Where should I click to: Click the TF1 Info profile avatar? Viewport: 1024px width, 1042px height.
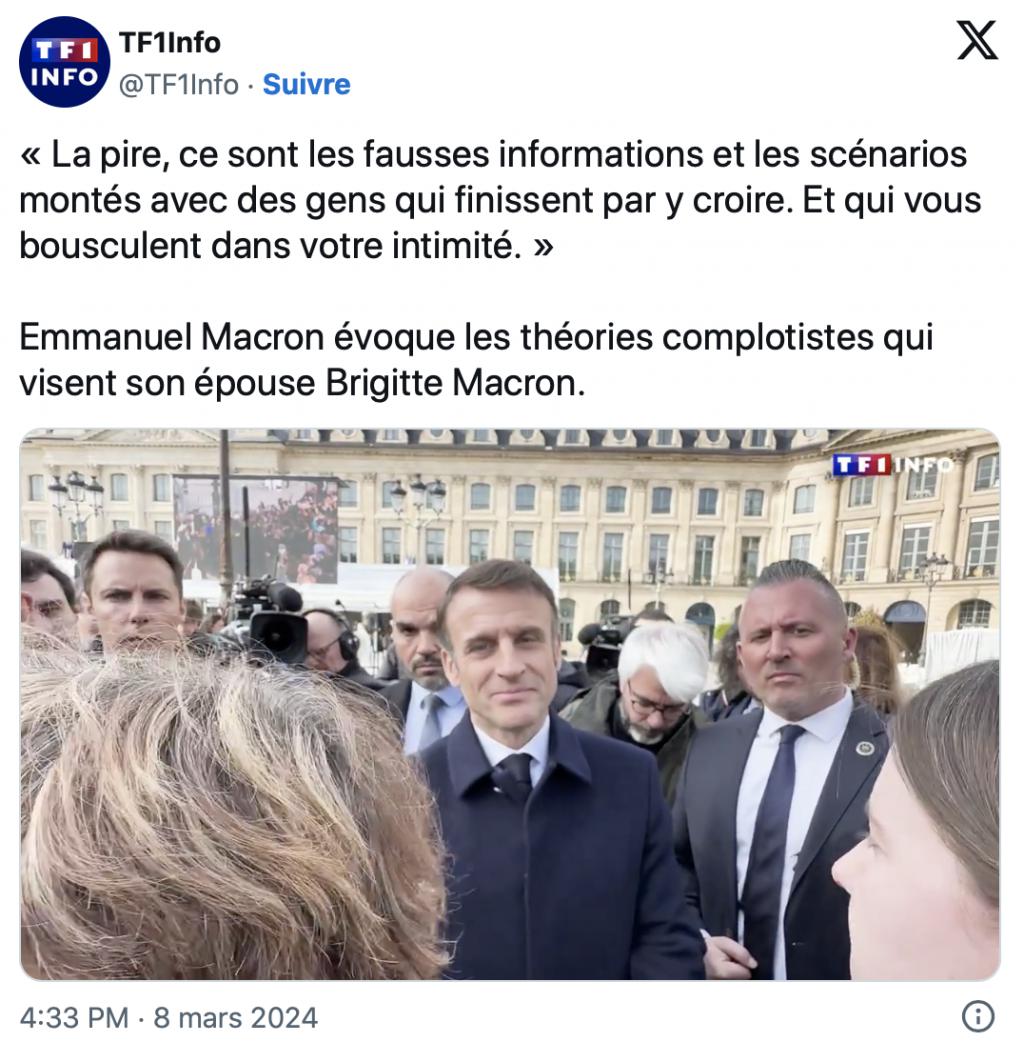64,62
